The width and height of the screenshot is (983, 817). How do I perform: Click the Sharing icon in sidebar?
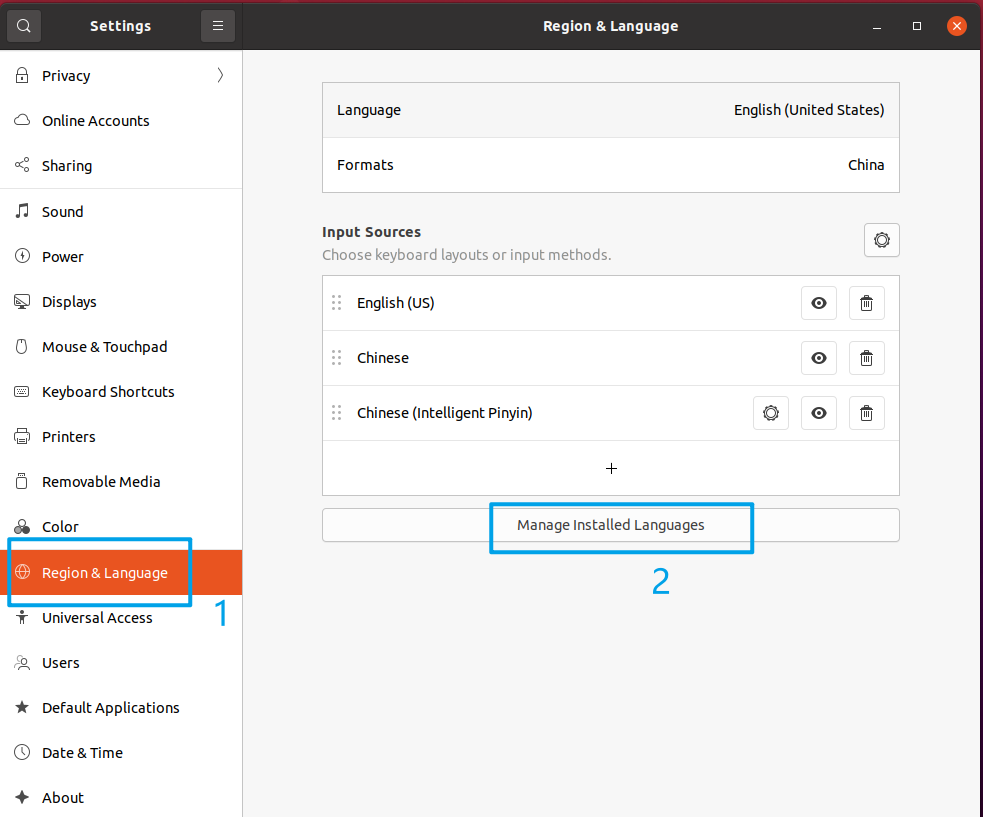(x=22, y=166)
